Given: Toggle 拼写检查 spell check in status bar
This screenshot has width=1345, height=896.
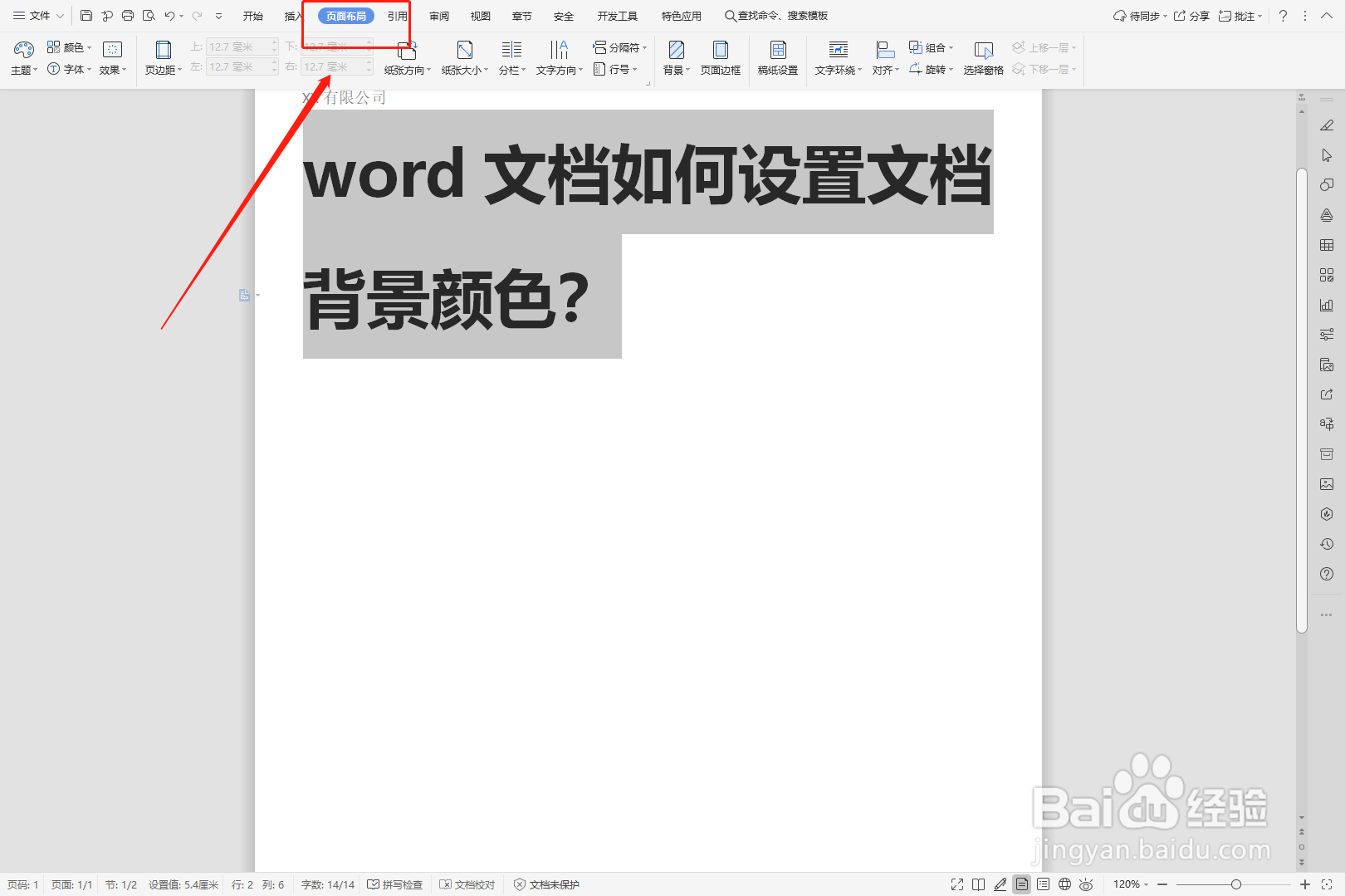Looking at the screenshot, I should click(x=395, y=884).
